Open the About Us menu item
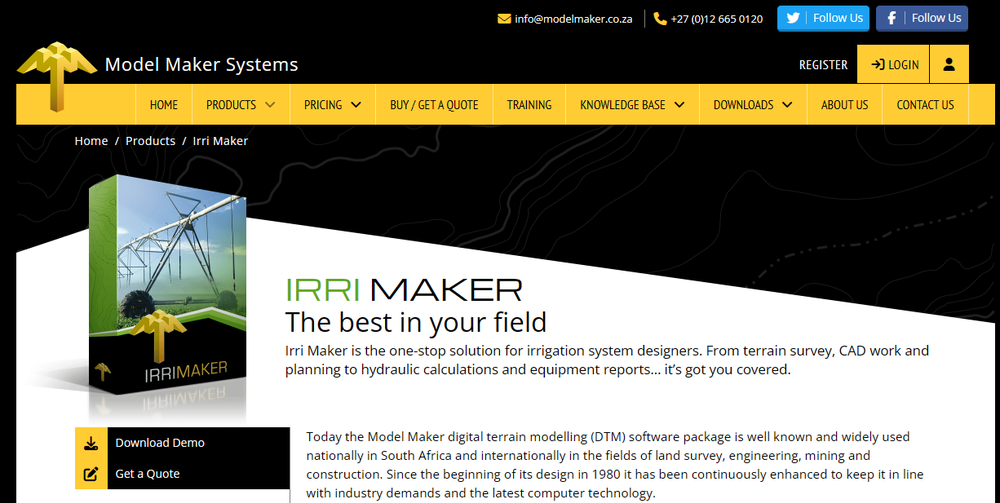The width and height of the screenshot is (1000, 503). [844, 105]
